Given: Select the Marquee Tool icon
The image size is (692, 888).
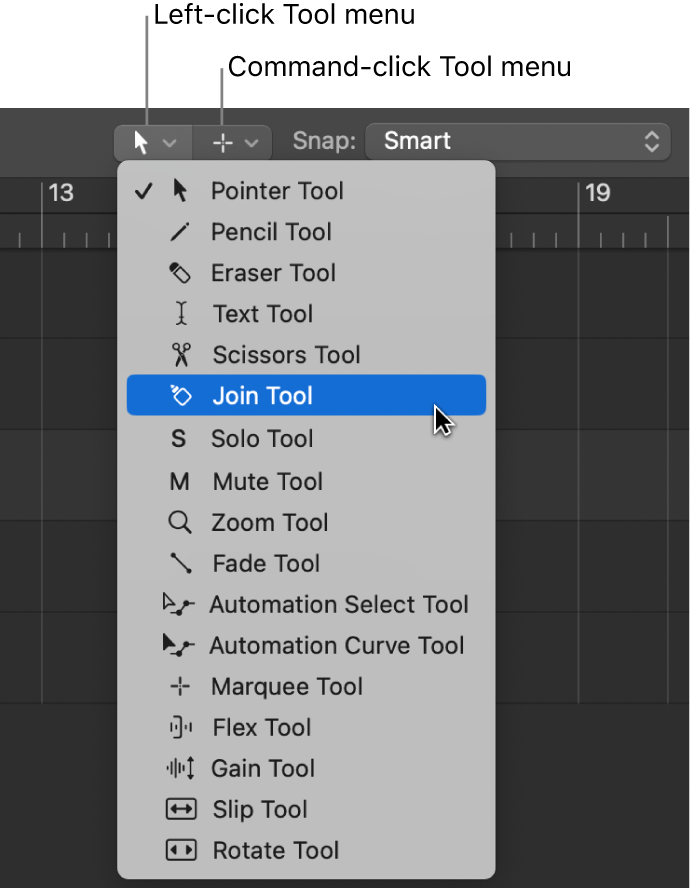Looking at the screenshot, I should pos(178,686).
